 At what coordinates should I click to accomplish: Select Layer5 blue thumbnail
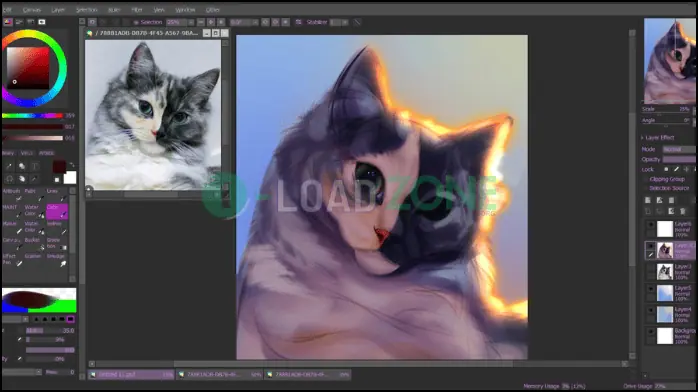click(665, 293)
